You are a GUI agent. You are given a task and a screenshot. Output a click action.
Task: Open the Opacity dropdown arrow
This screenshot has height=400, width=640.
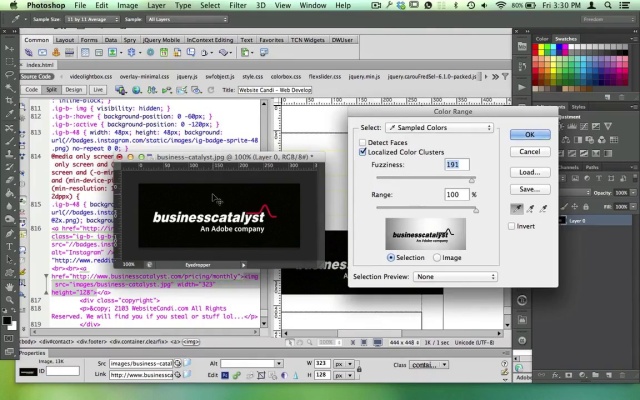[633, 193]
